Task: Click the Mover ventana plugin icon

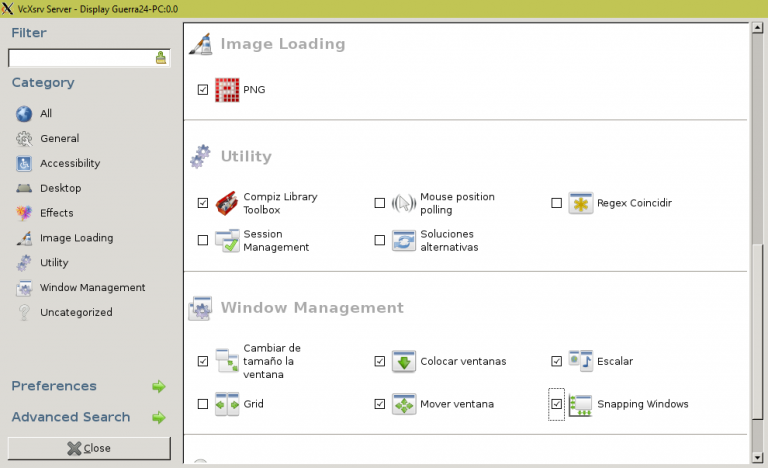Action: pyautogui.click(x=403, y=405)
